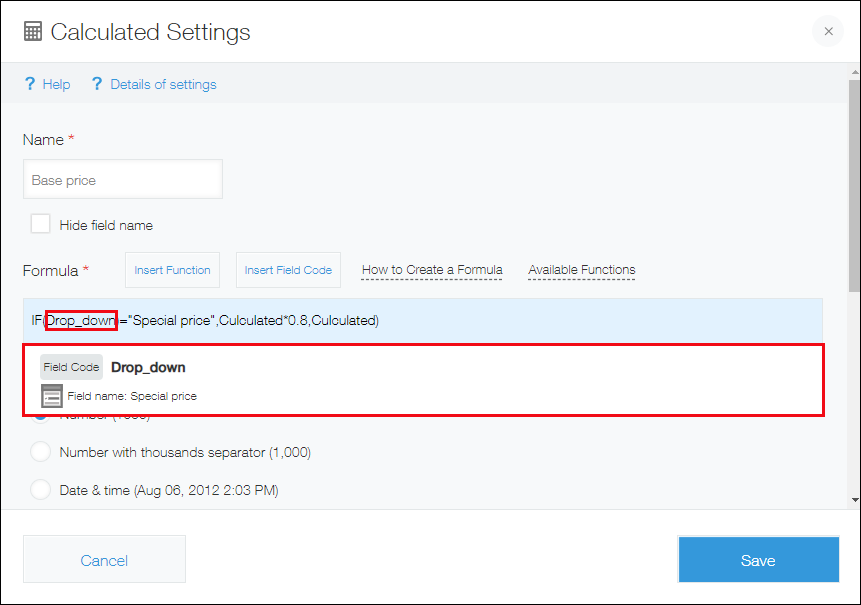Close the Calculated Settings dialog
The image size is (861, 605).
[828, 31]
